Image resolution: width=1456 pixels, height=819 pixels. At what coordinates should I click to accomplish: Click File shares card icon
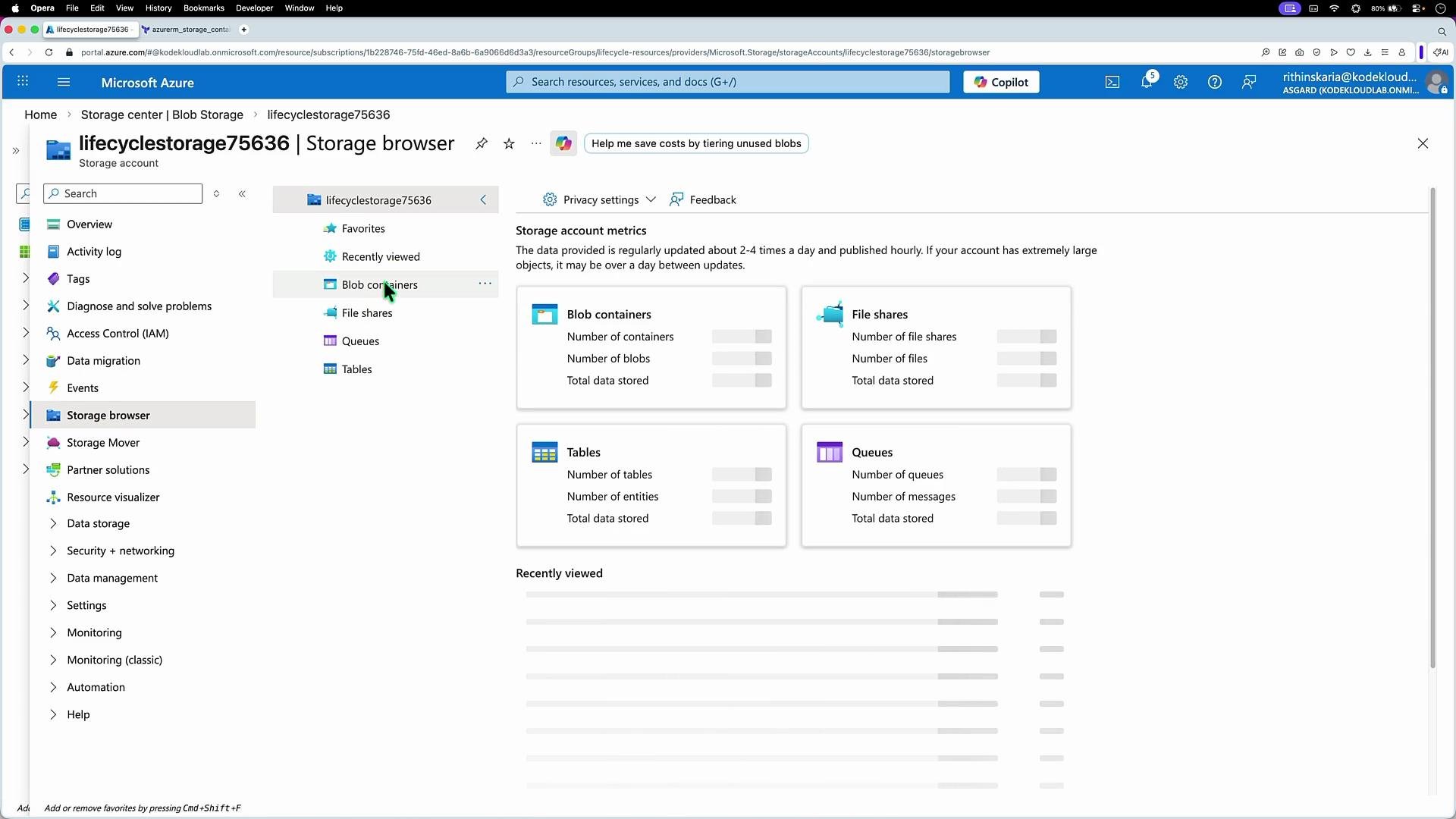(x=830, y=314)
